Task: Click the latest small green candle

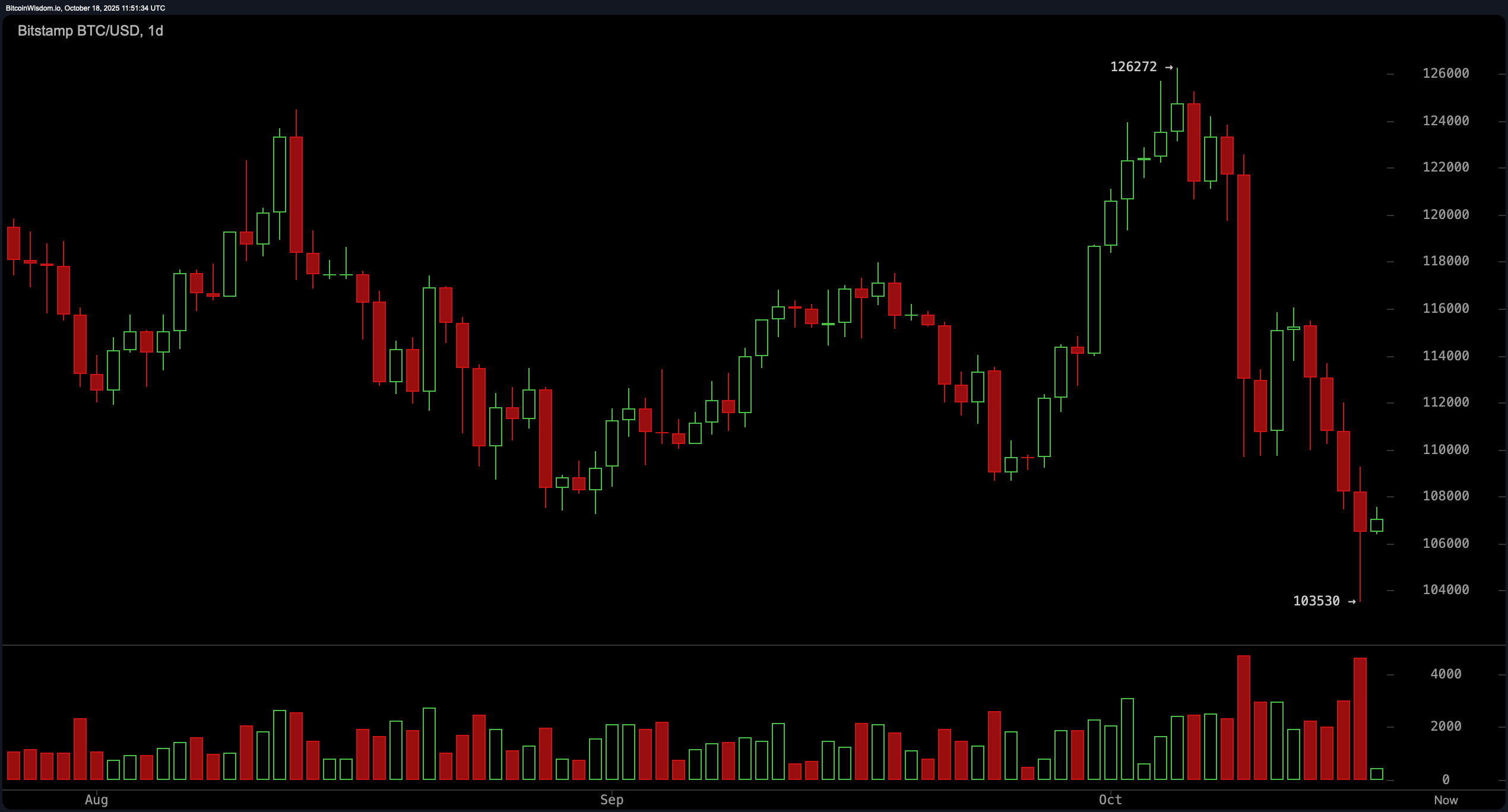Action: pos(1376,525)
